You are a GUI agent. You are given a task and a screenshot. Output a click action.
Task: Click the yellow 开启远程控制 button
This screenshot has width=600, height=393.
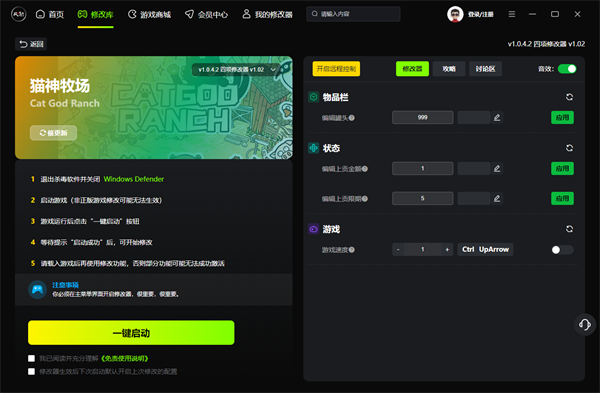pos(336,69)
